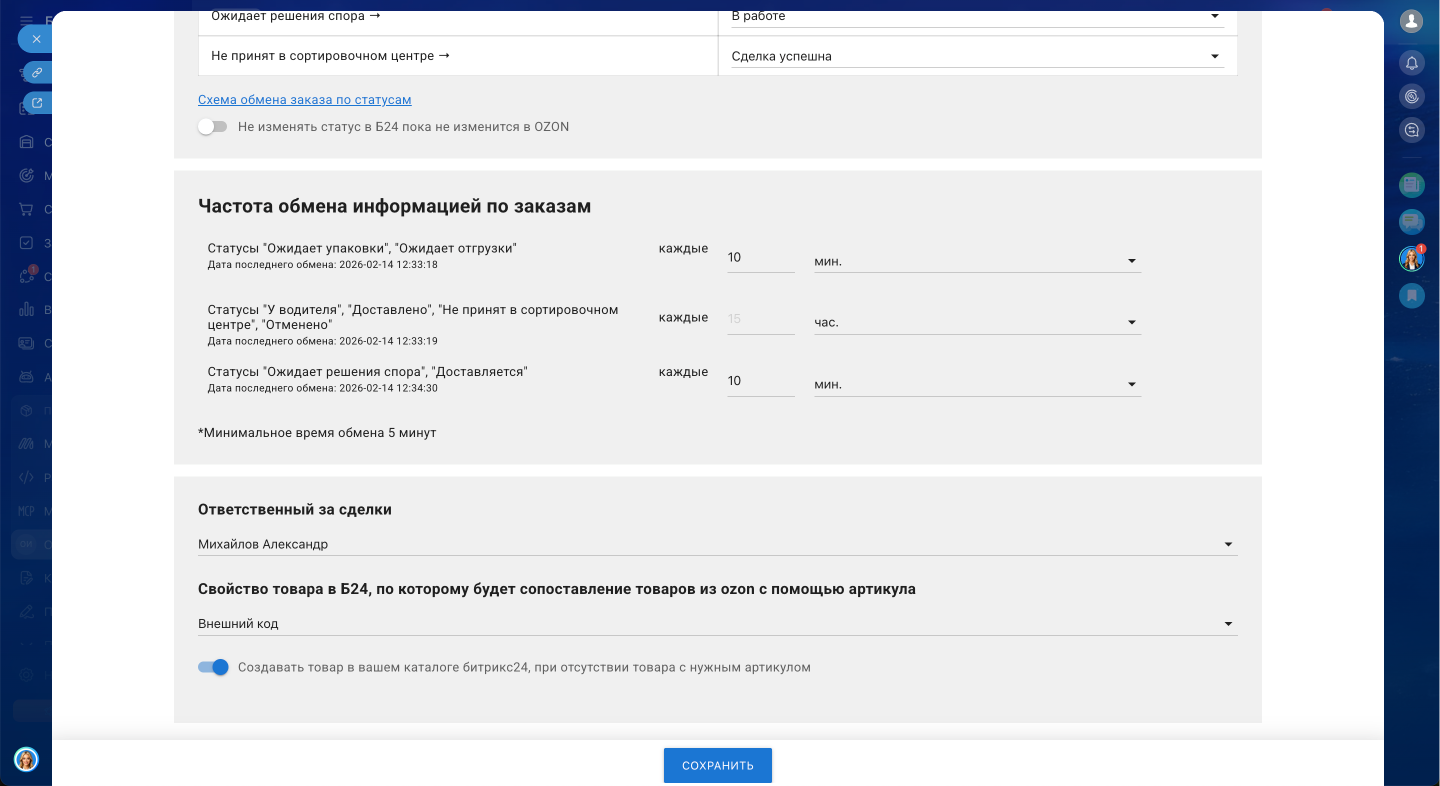Click the 'Сохранить' button
Screen dimensions: 1440x786
pos(718,766)
